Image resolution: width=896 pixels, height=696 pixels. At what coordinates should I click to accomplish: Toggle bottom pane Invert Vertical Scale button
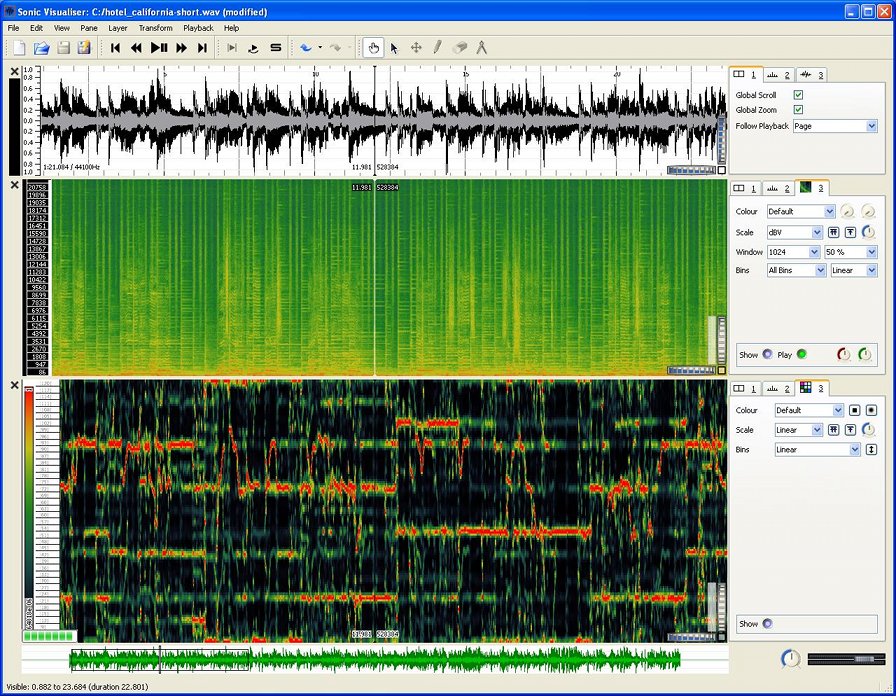pyautogui.click(x=871, y=450)
